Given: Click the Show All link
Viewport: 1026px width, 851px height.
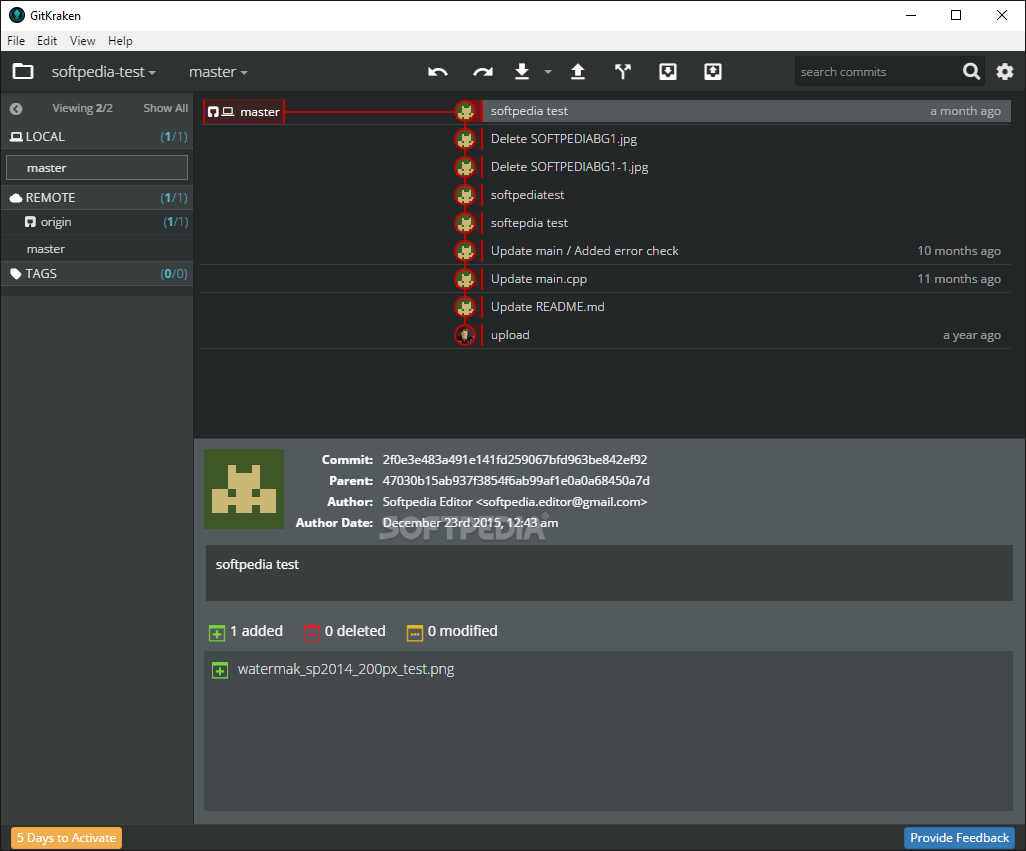Looking at the screenshot, I should (x=166, y=108).
